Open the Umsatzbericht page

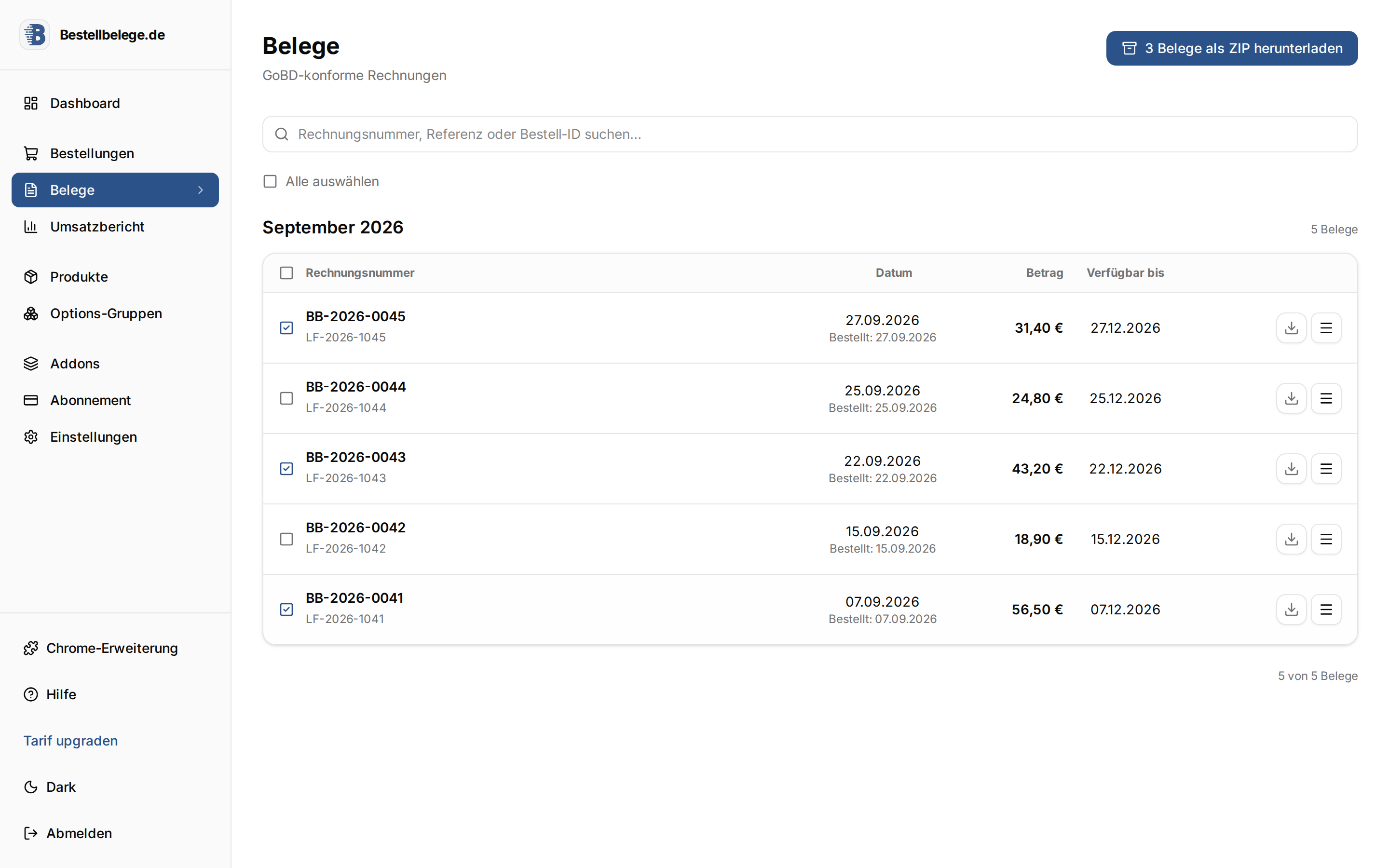[x=115, y=227]
